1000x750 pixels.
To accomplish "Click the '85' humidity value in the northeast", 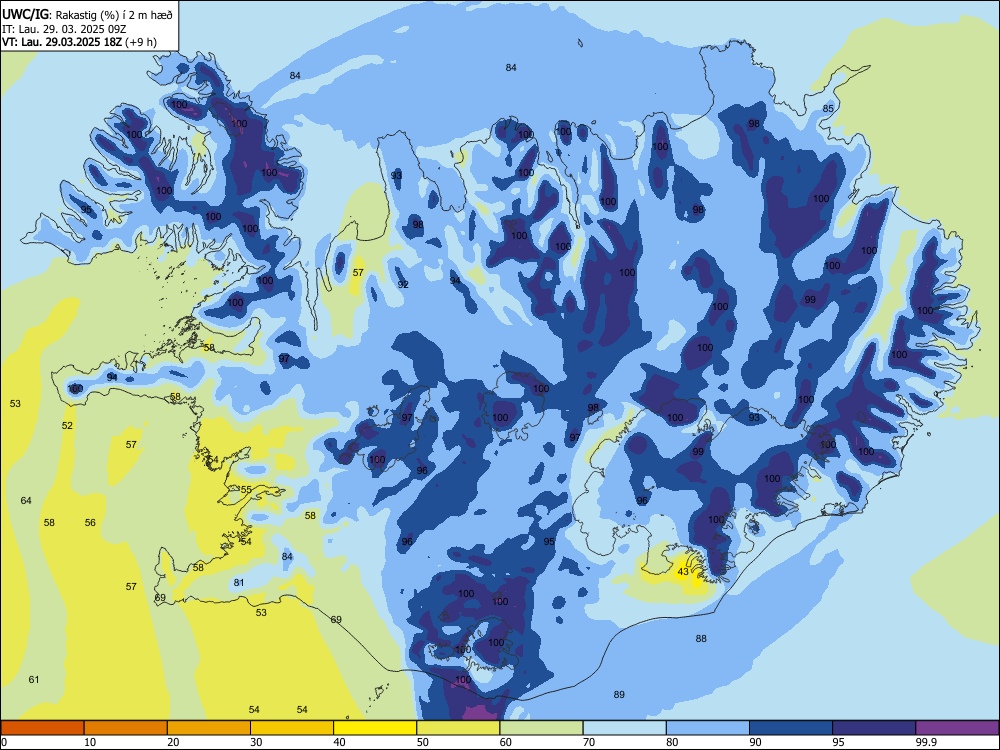I will (x=828, y=108).
